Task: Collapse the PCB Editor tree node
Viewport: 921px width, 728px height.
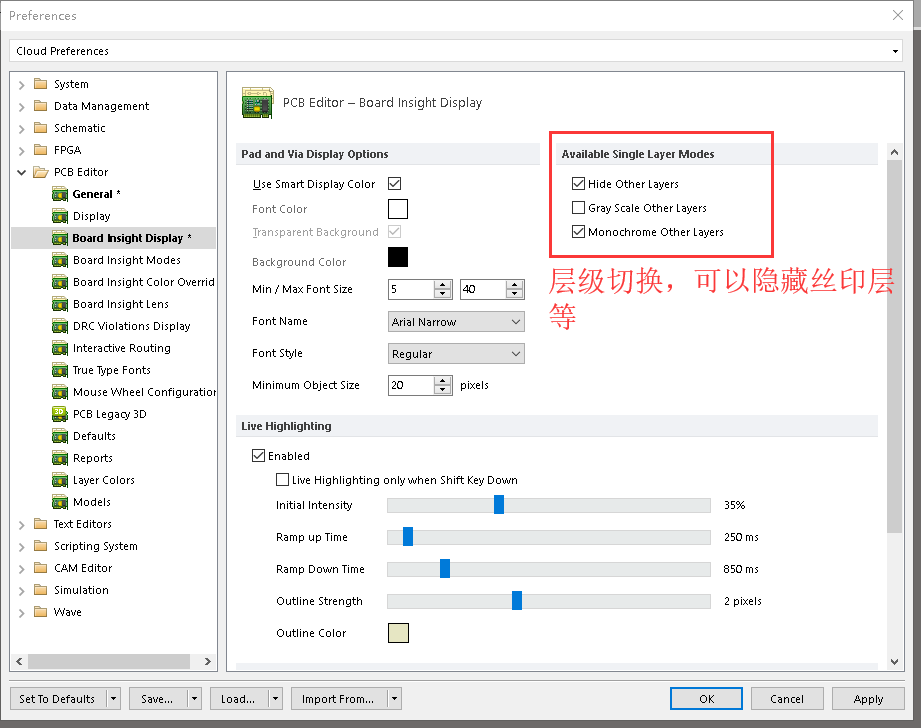Action: [x=22, y=172]
